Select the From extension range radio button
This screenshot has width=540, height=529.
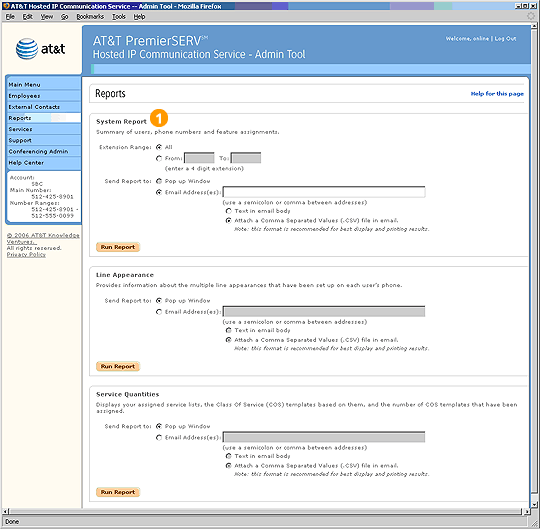click(159, 158)
